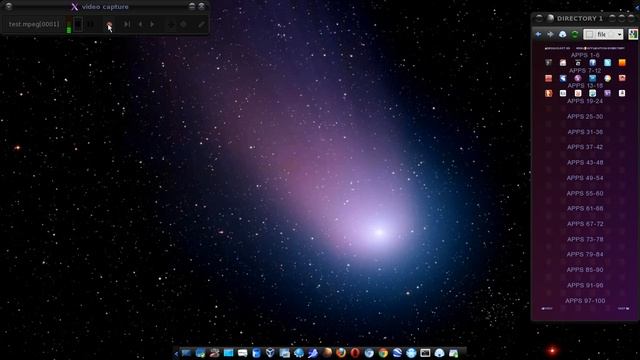The image size is (640, 360).
Task: Launch Firefox from the dock
Action: pos(341,353)
